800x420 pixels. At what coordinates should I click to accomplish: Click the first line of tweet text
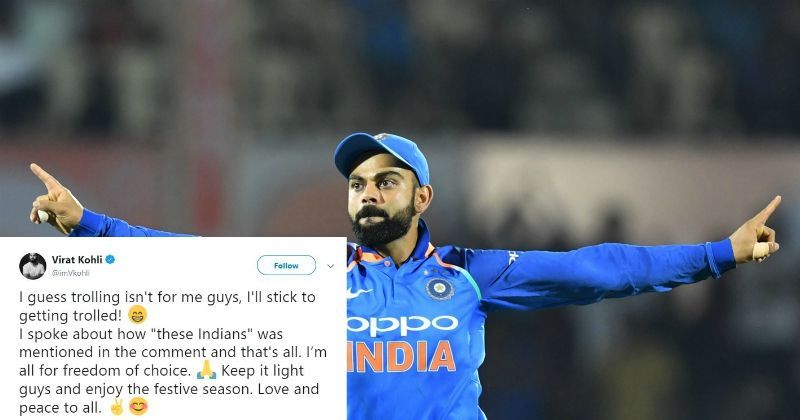[x=167, y=298]
